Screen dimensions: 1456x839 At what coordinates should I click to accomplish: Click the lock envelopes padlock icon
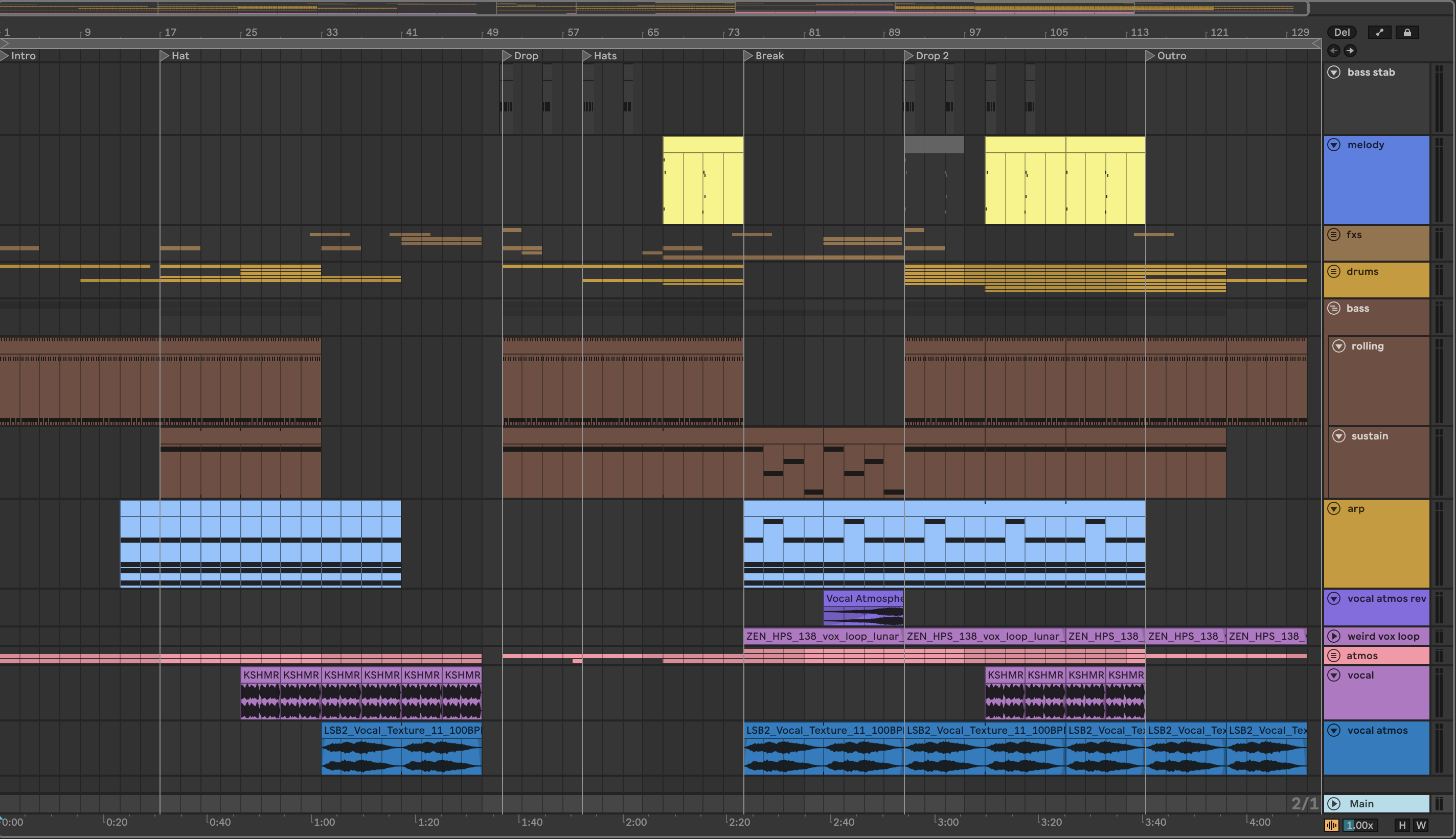[1407, 32]
